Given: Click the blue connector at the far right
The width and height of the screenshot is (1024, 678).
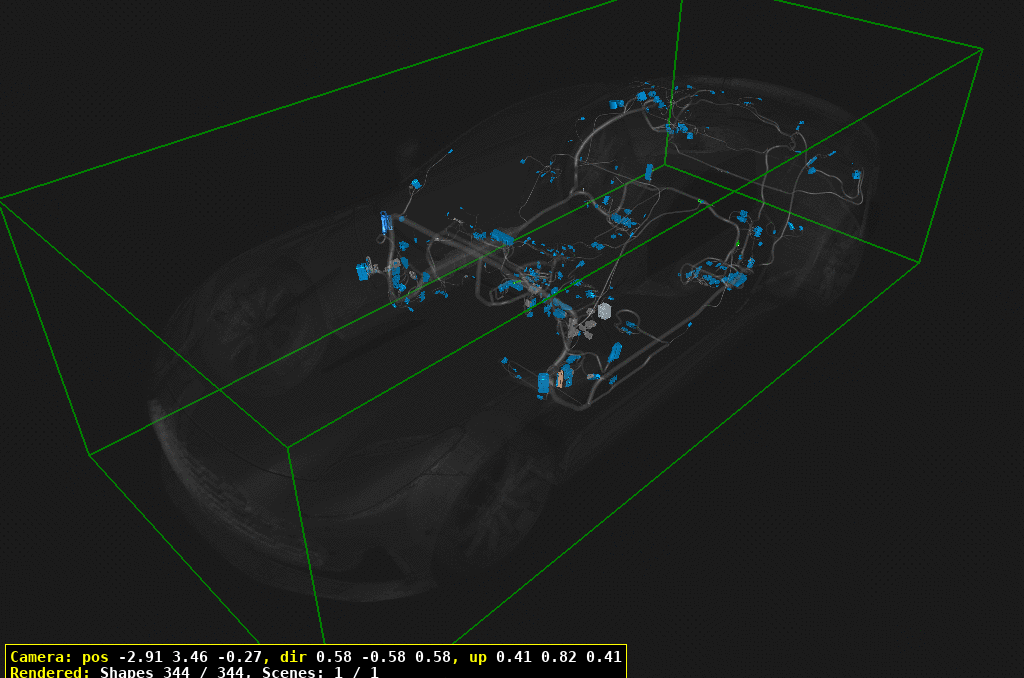Looking at the screenshot, I should point(856,174).
